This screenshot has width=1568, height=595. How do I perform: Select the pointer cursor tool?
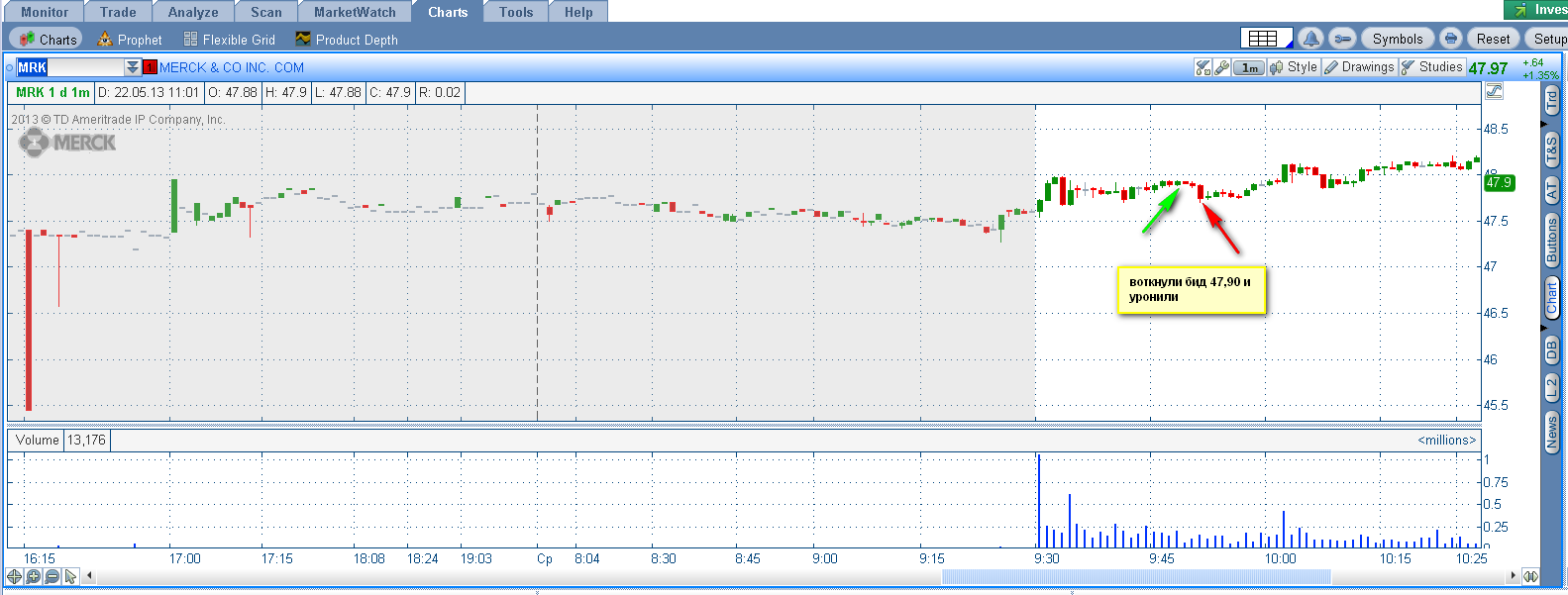pos(71,576)
